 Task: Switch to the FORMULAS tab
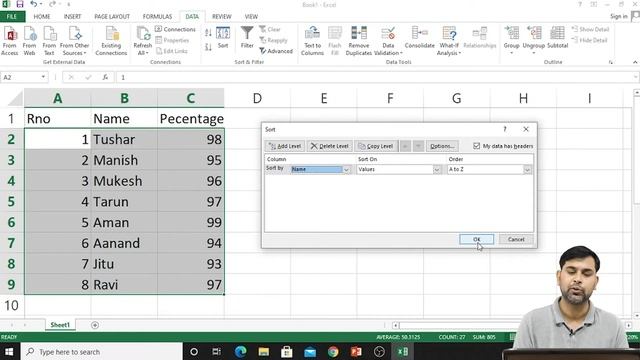click(157, 16)
